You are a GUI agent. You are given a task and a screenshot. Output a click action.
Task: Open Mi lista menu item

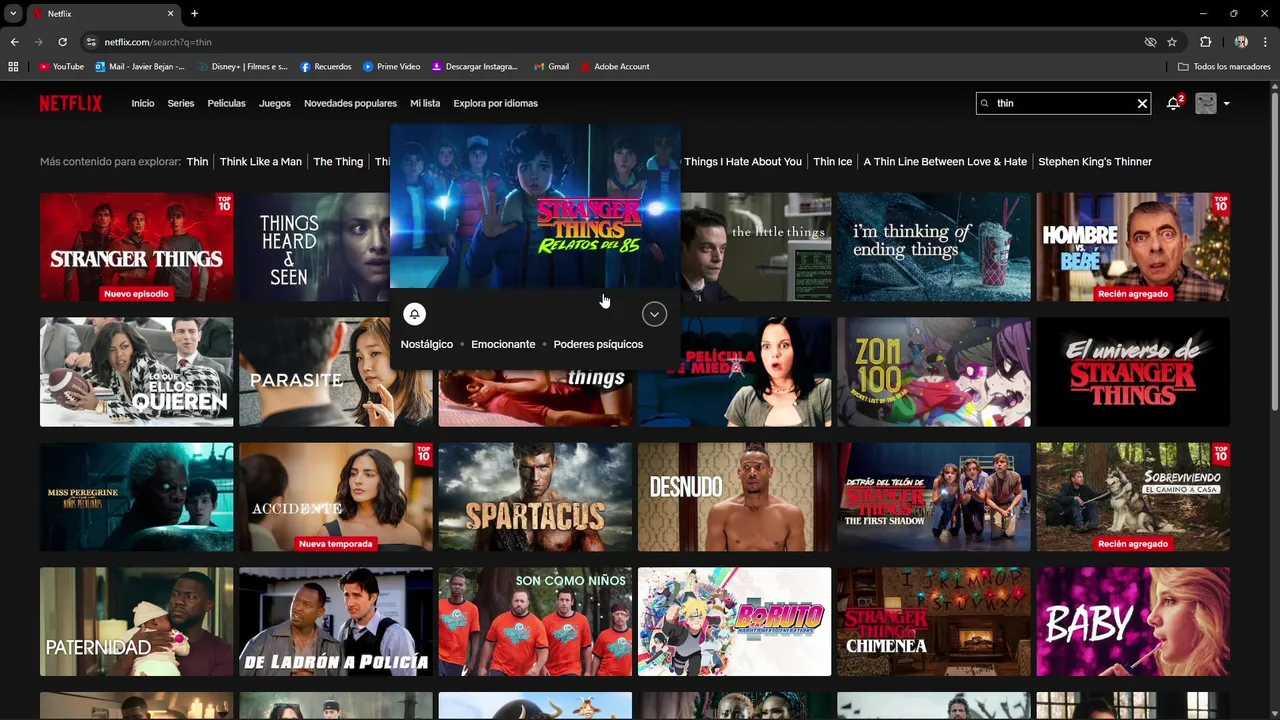tap(425, 103)
